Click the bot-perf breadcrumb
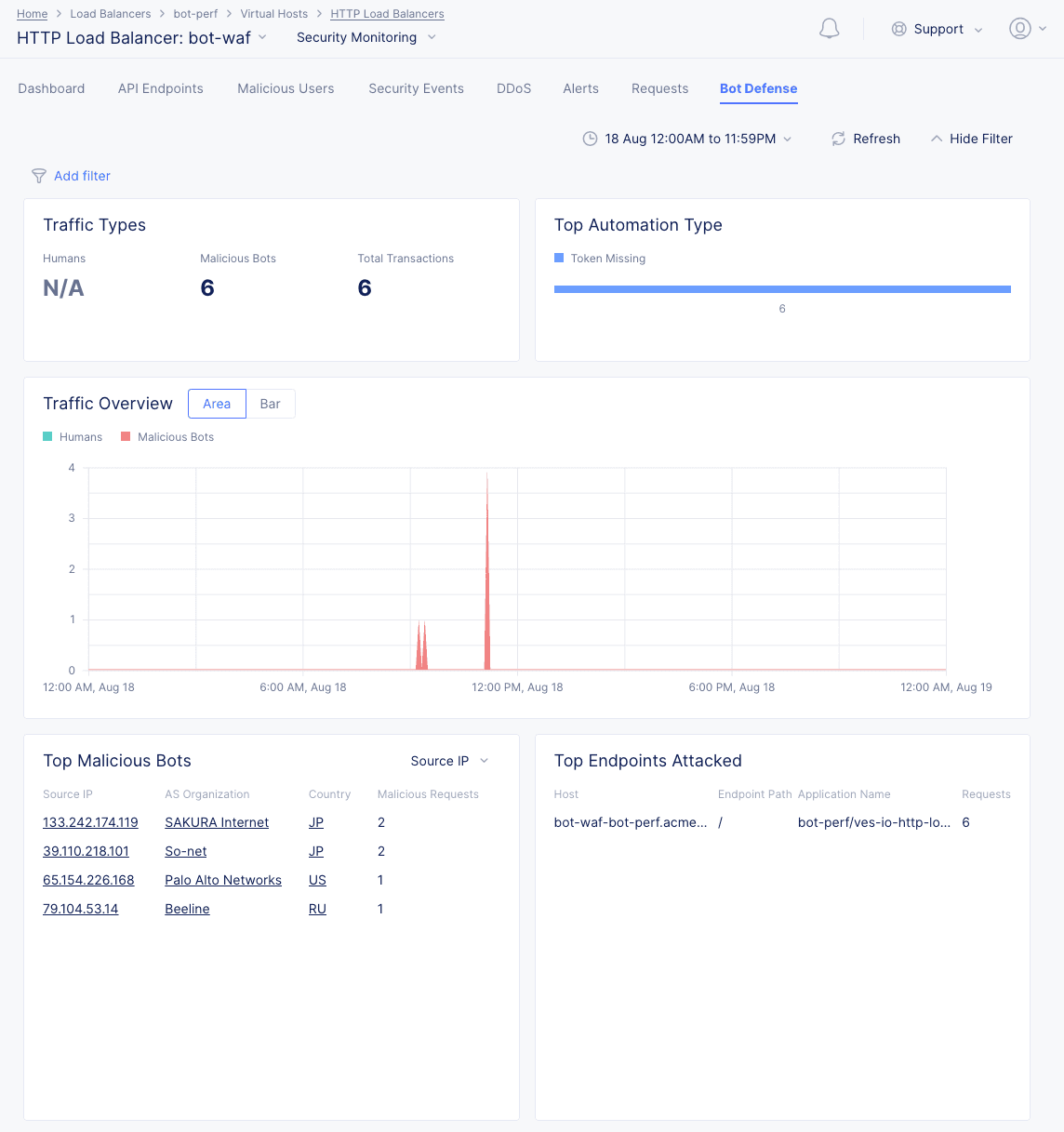 tap(195, 14)
